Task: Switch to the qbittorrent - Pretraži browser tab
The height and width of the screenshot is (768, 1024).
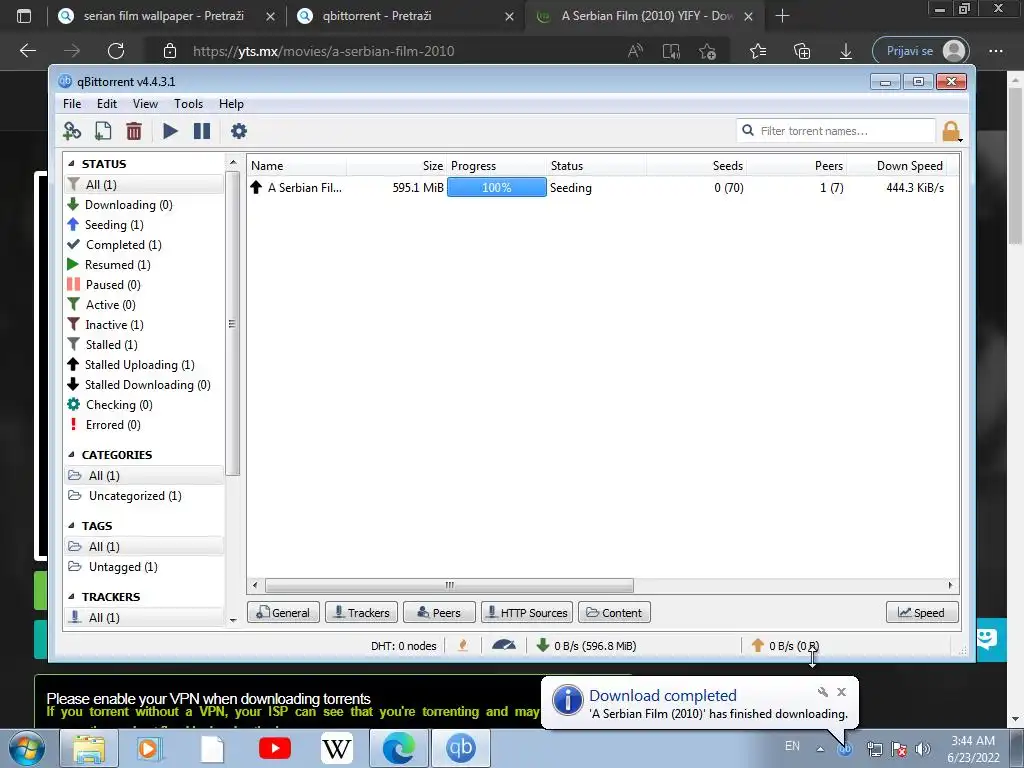Action: 405,16
